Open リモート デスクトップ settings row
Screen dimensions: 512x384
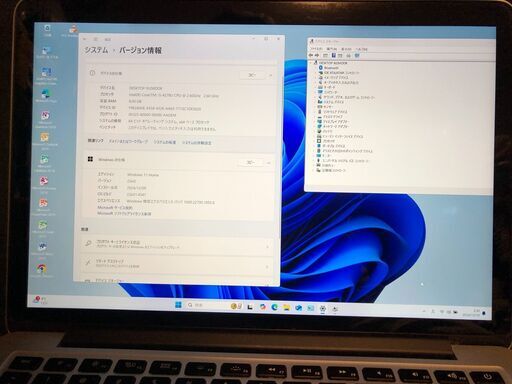click(177, 264)
